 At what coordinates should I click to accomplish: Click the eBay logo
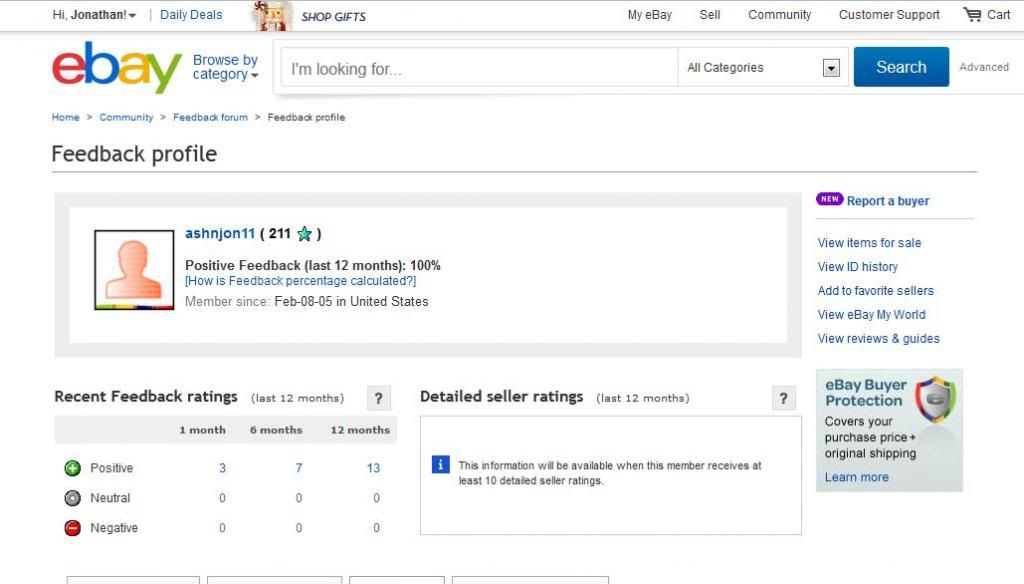(x=117, y=67)
